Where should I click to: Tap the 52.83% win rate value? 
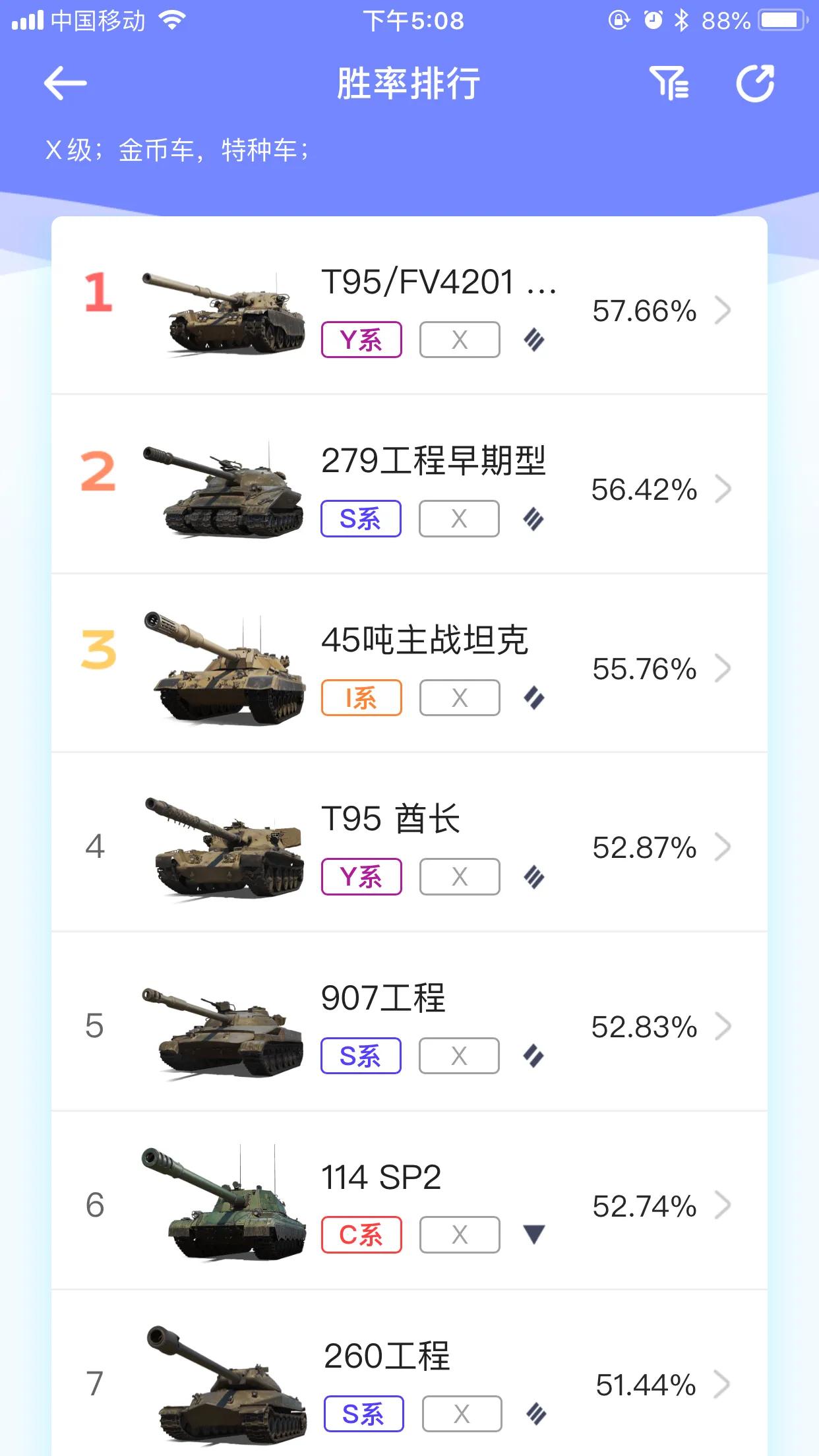pyautogui.click(x=644, y=1027)
